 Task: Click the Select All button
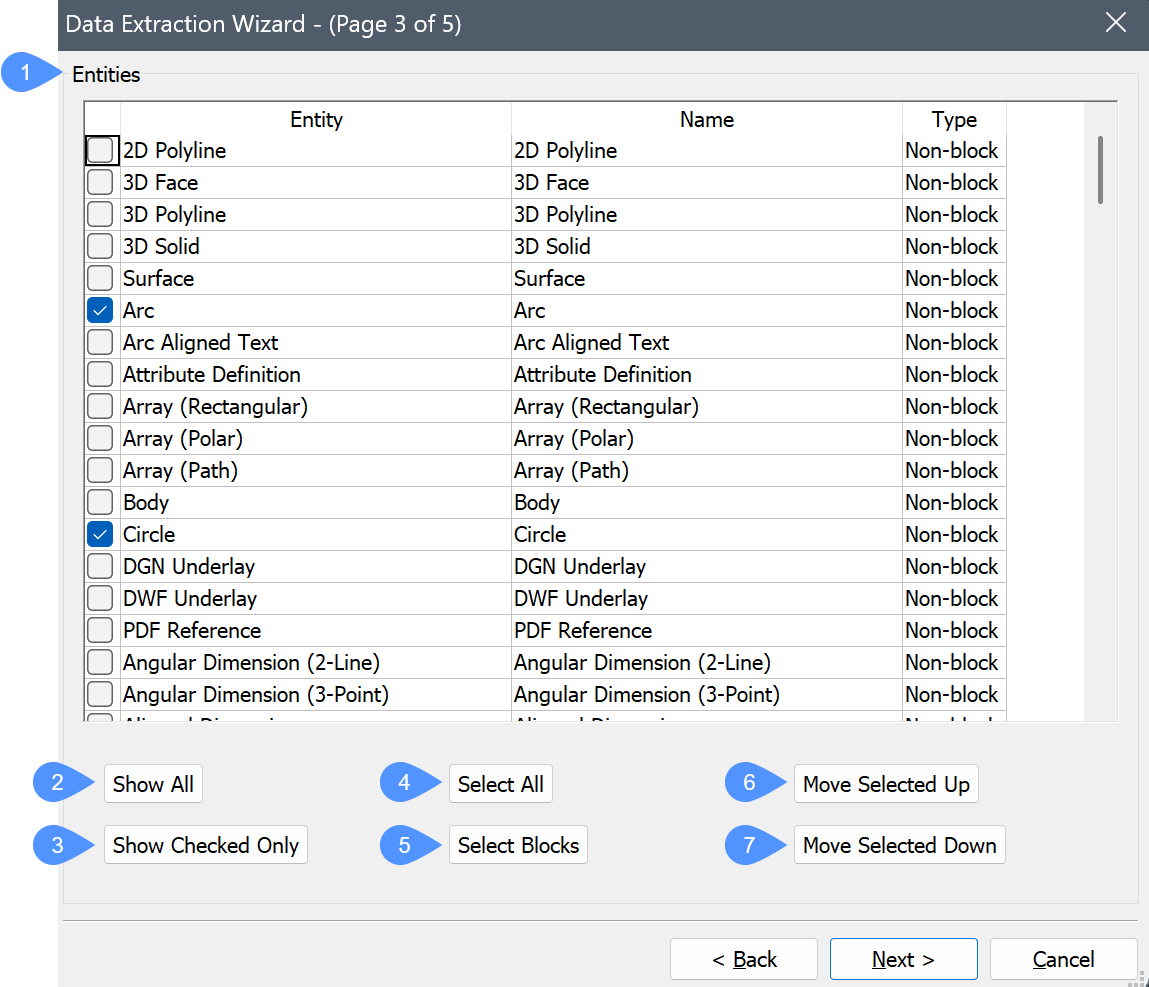pos(500,785)
